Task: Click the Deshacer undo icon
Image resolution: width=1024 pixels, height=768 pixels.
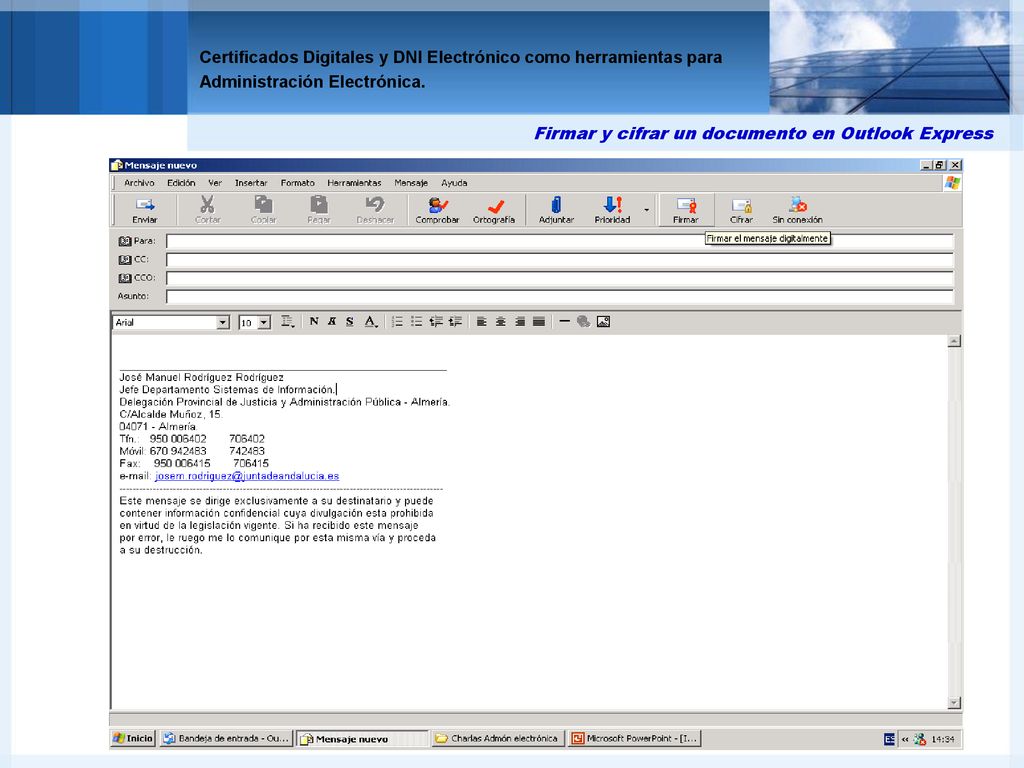Action: (375, 210)
